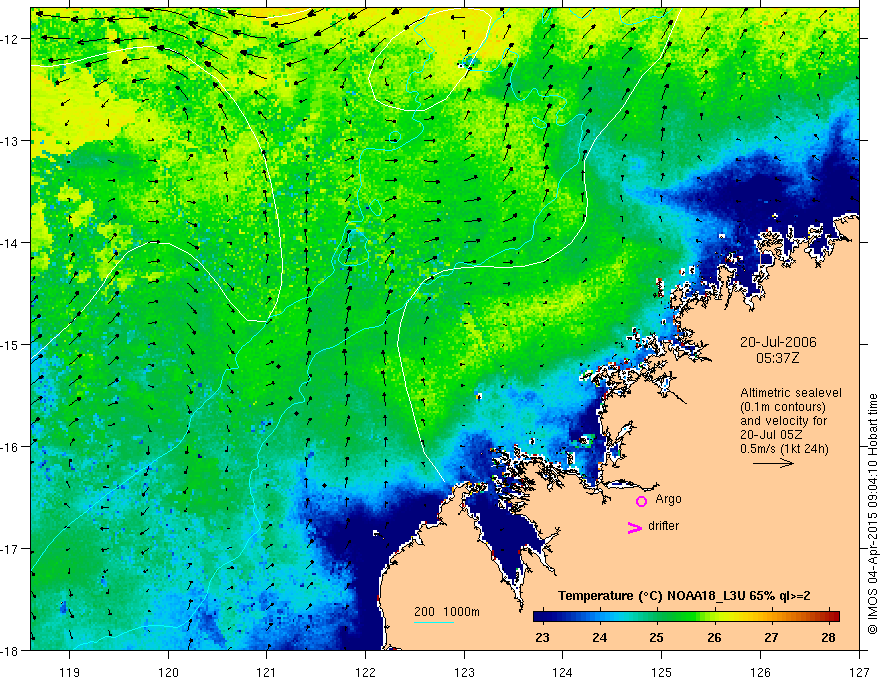Click the color bar tick label 25
Image resolution: width=880 pixels, height=680 pixels.
(x=657, y=637)
